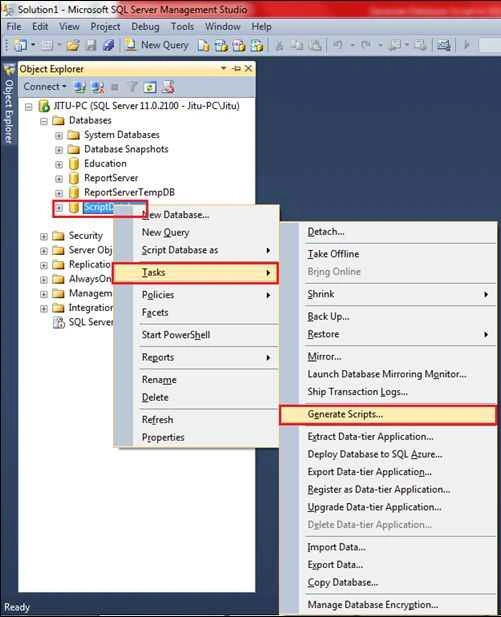Open the Connect dropdown in Object Explorer
Image resolution: width=501 pixels, height=617 pixels.
click(45, 87)
